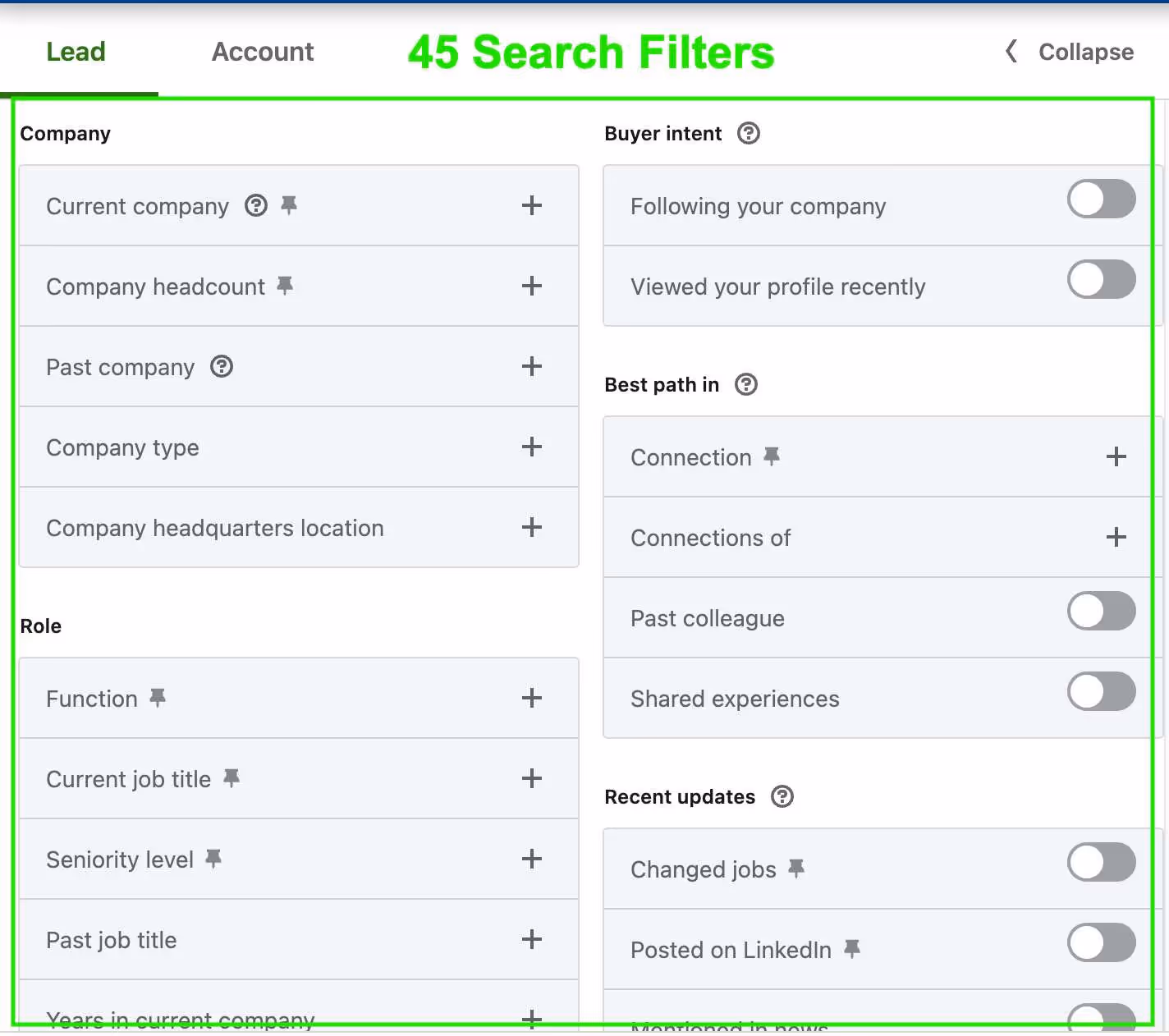Image resolution: width=1169 pixels, height=1036 pixels.
Task: Click the help icon next to Recent updates
Action: pyautogui.click(x=782, y=796)
